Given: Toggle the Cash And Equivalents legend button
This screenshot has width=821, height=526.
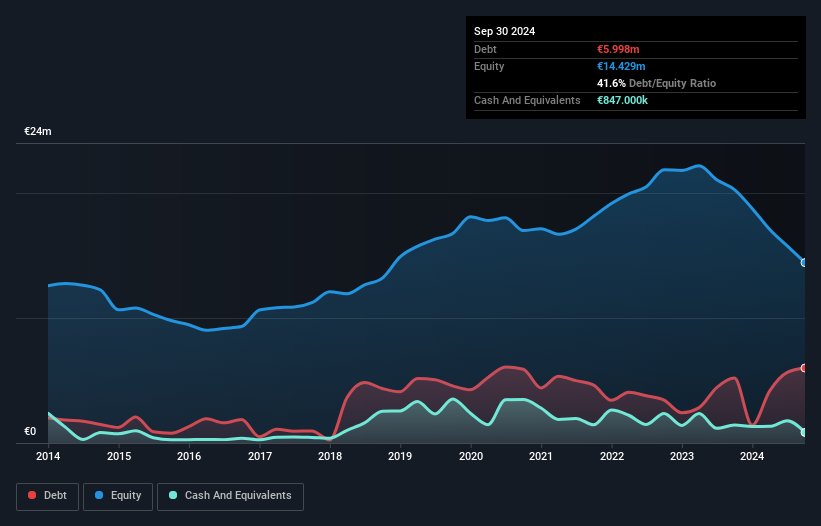Looking at the screenshot, I should pos(230,496).
